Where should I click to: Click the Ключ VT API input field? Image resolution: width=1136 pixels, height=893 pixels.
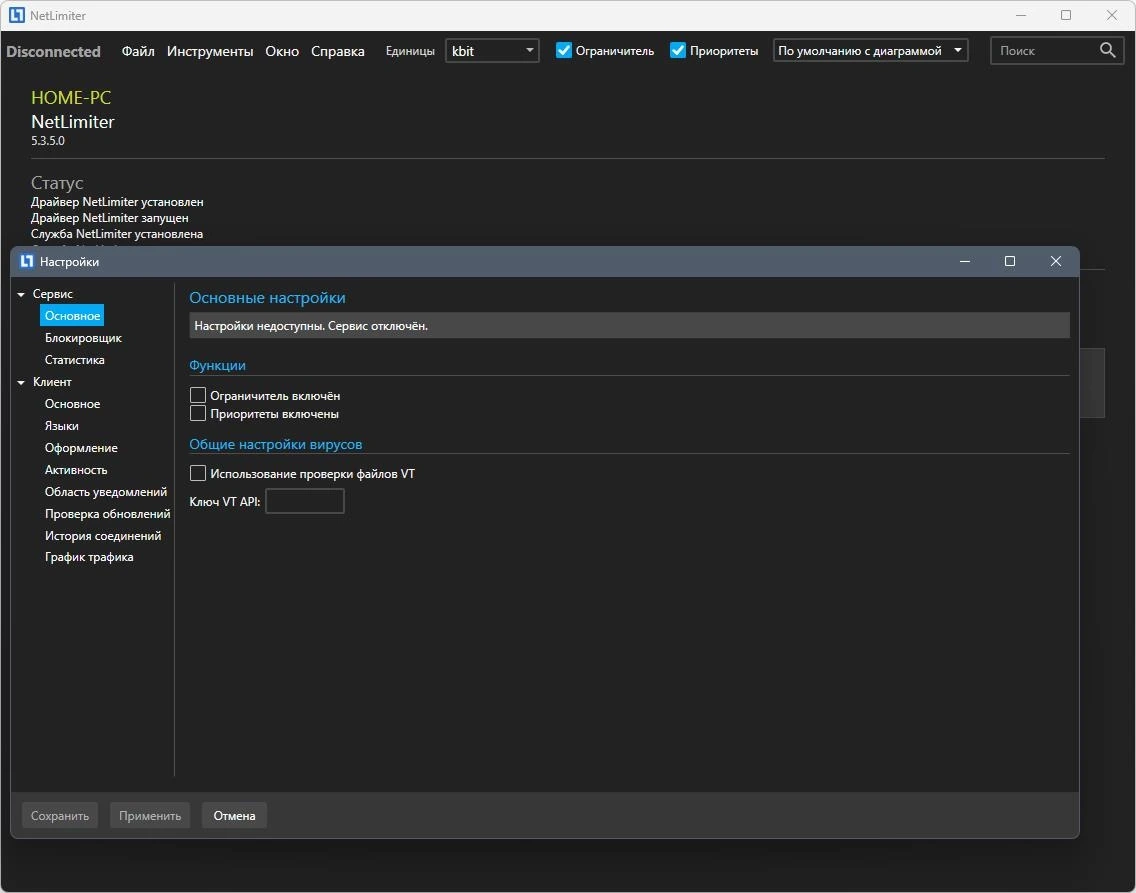coord(305,501)
